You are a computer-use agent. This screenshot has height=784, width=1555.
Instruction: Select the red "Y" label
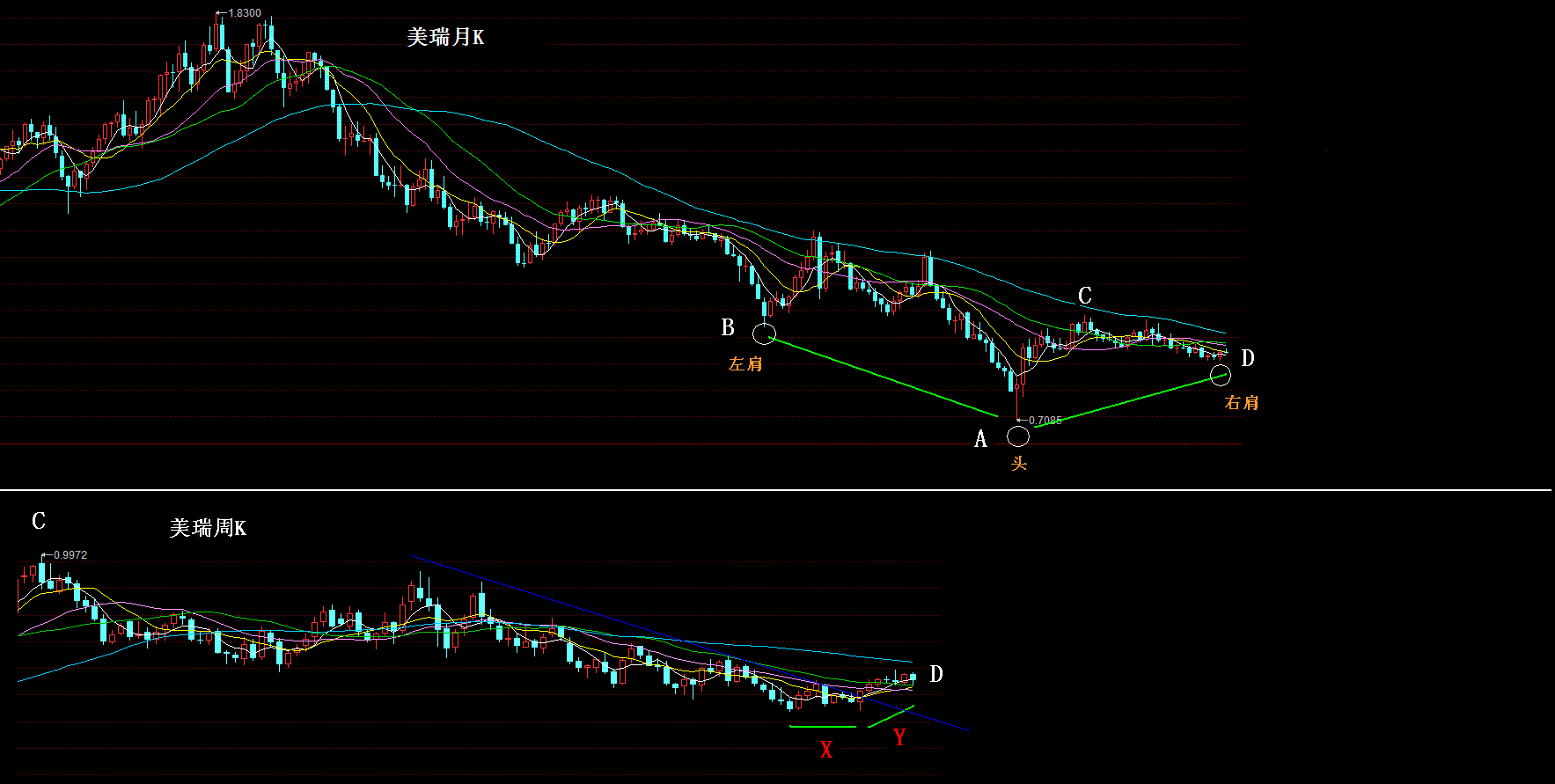[x=899, y=737]
